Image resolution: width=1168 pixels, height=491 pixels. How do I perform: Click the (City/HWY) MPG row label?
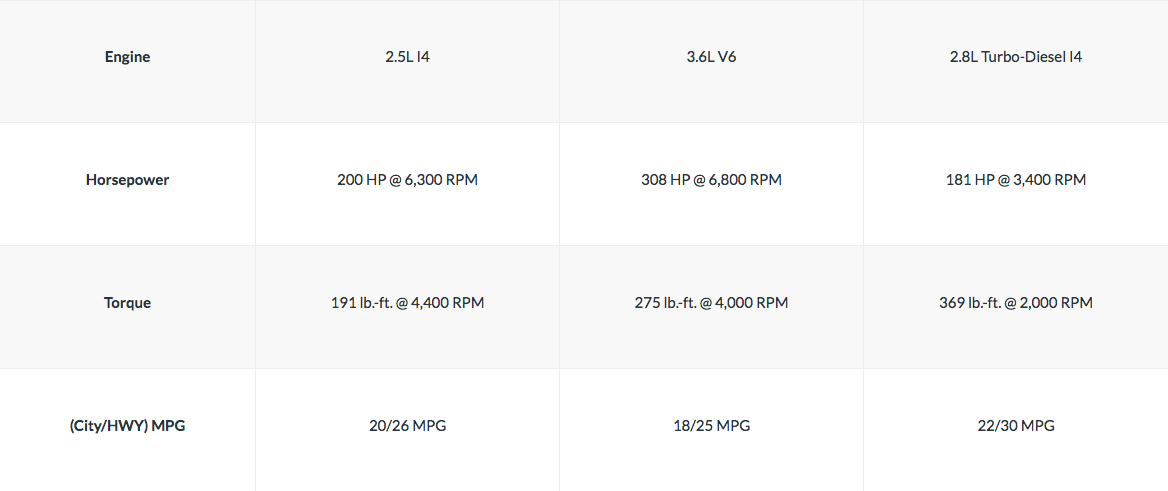pyautogui.click(x=127, y=427)
